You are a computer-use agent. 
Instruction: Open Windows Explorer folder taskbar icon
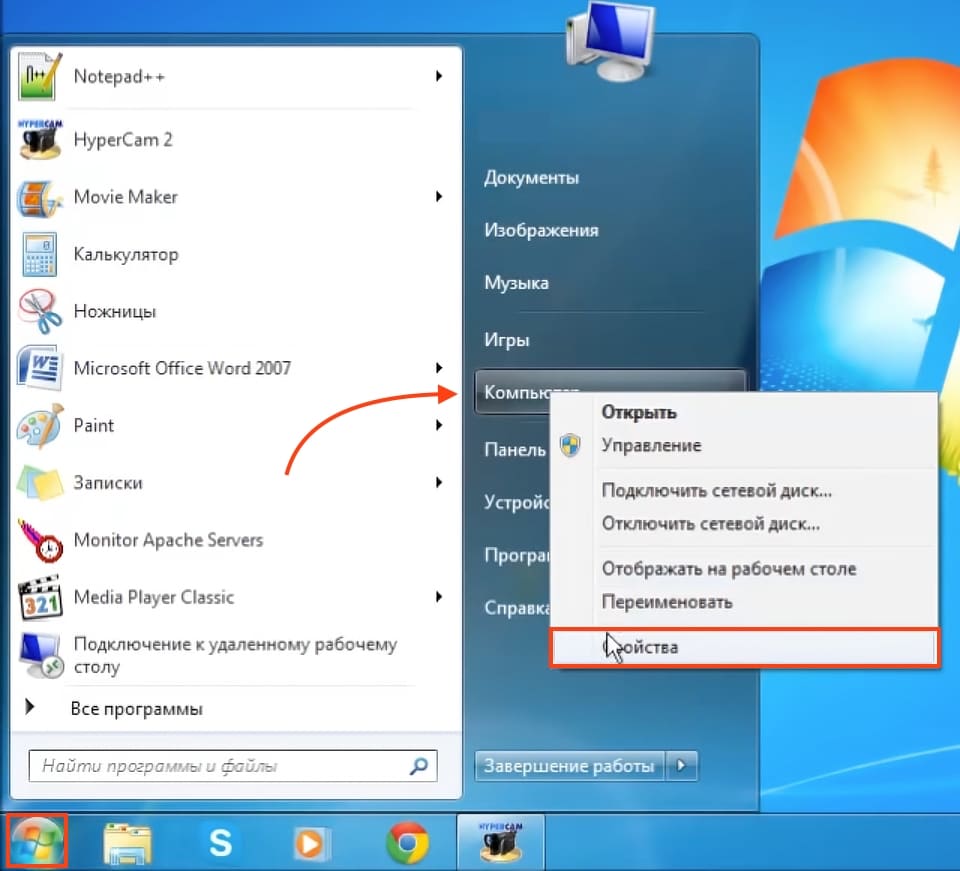point(128,844)
